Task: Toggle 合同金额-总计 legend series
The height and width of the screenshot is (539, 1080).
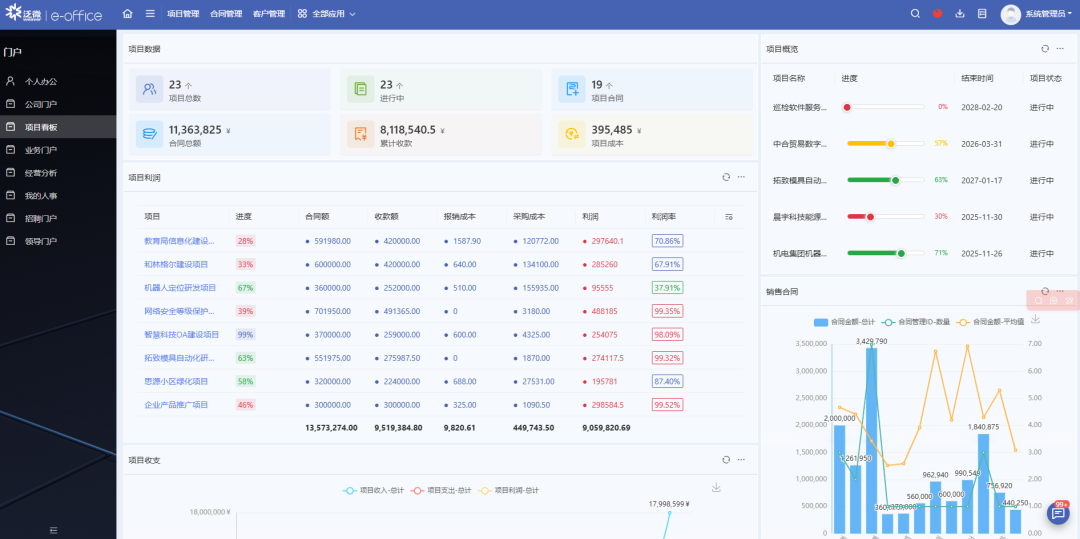Action: pos(845,322)
